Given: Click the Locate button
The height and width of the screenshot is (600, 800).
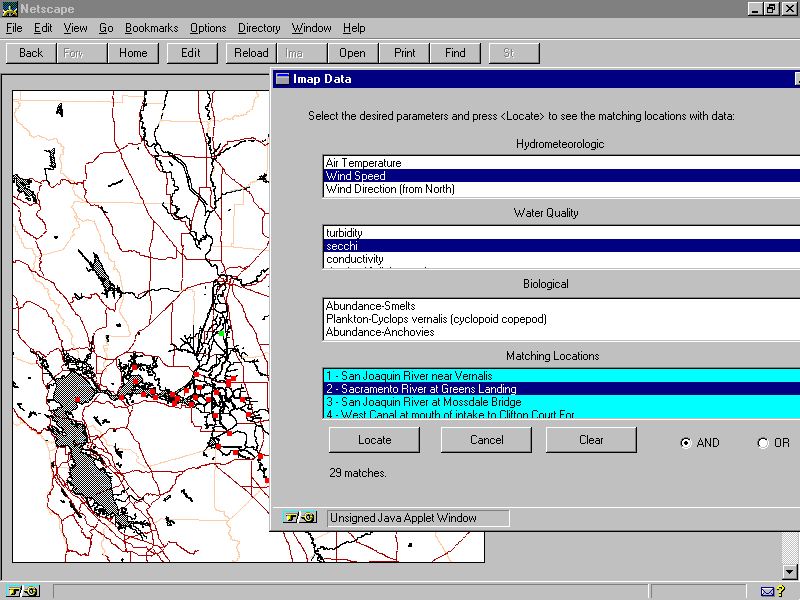Looking at the screenshot, I should coord(374,440).
